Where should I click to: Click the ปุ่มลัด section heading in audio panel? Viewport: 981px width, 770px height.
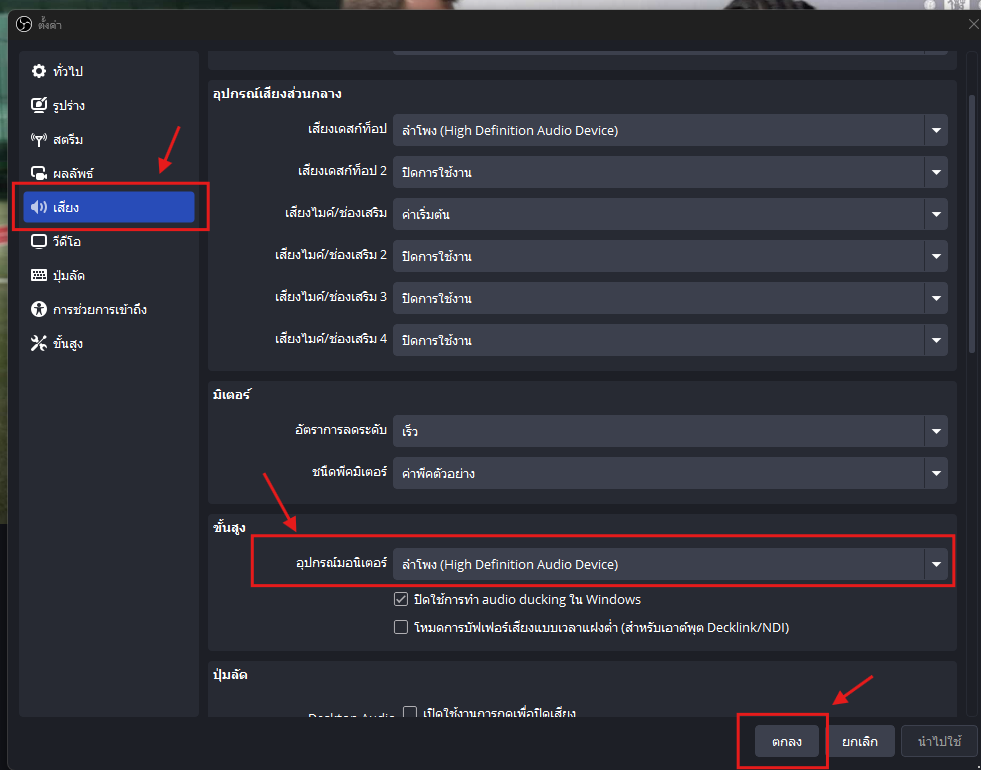coord(230,675)
